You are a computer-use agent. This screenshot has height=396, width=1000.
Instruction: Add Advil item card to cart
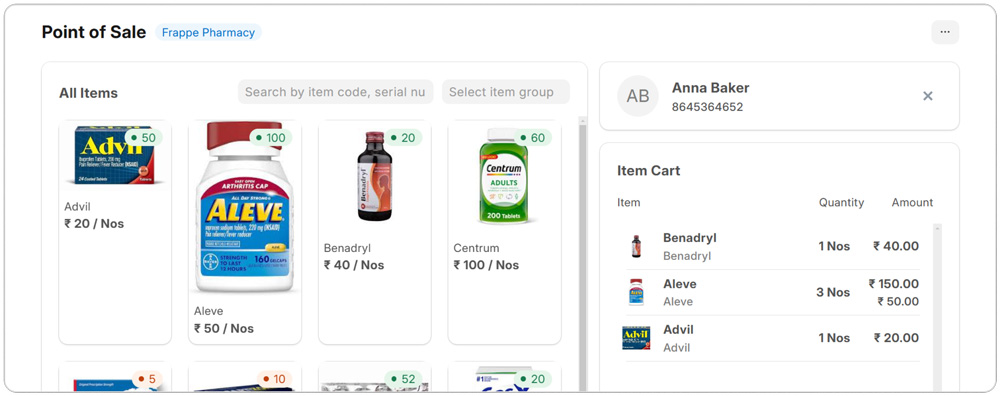point(115,232)
